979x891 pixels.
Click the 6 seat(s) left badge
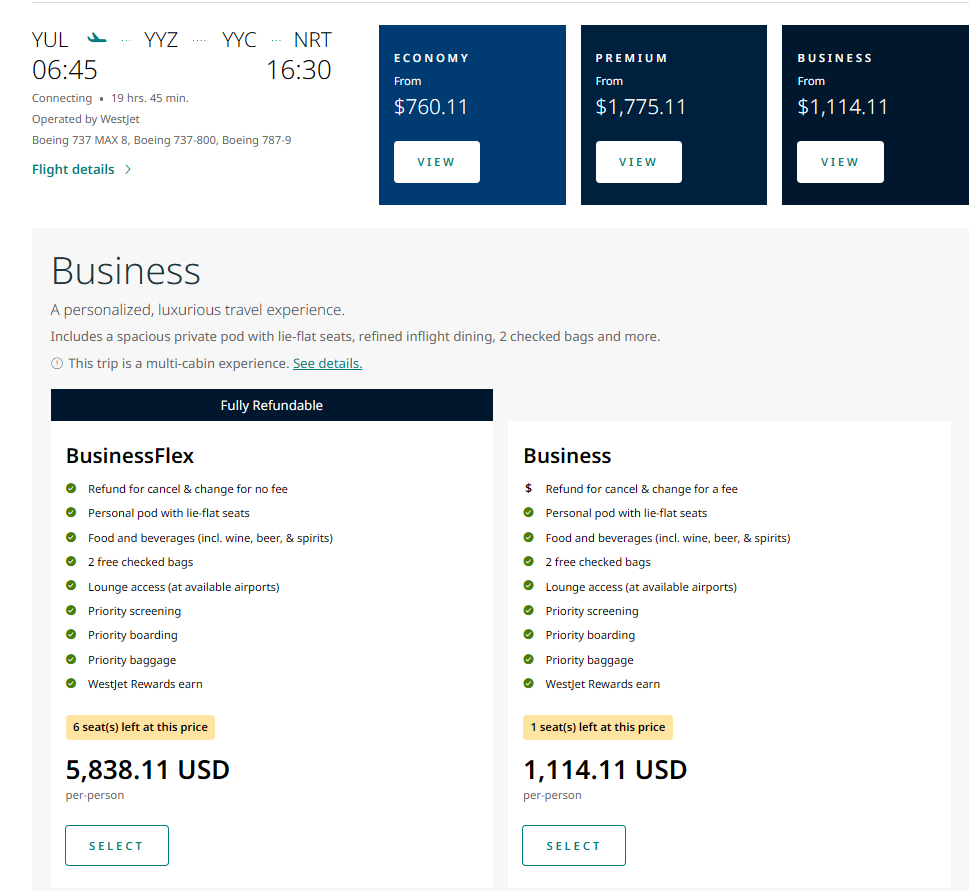(x=140, y=727)
